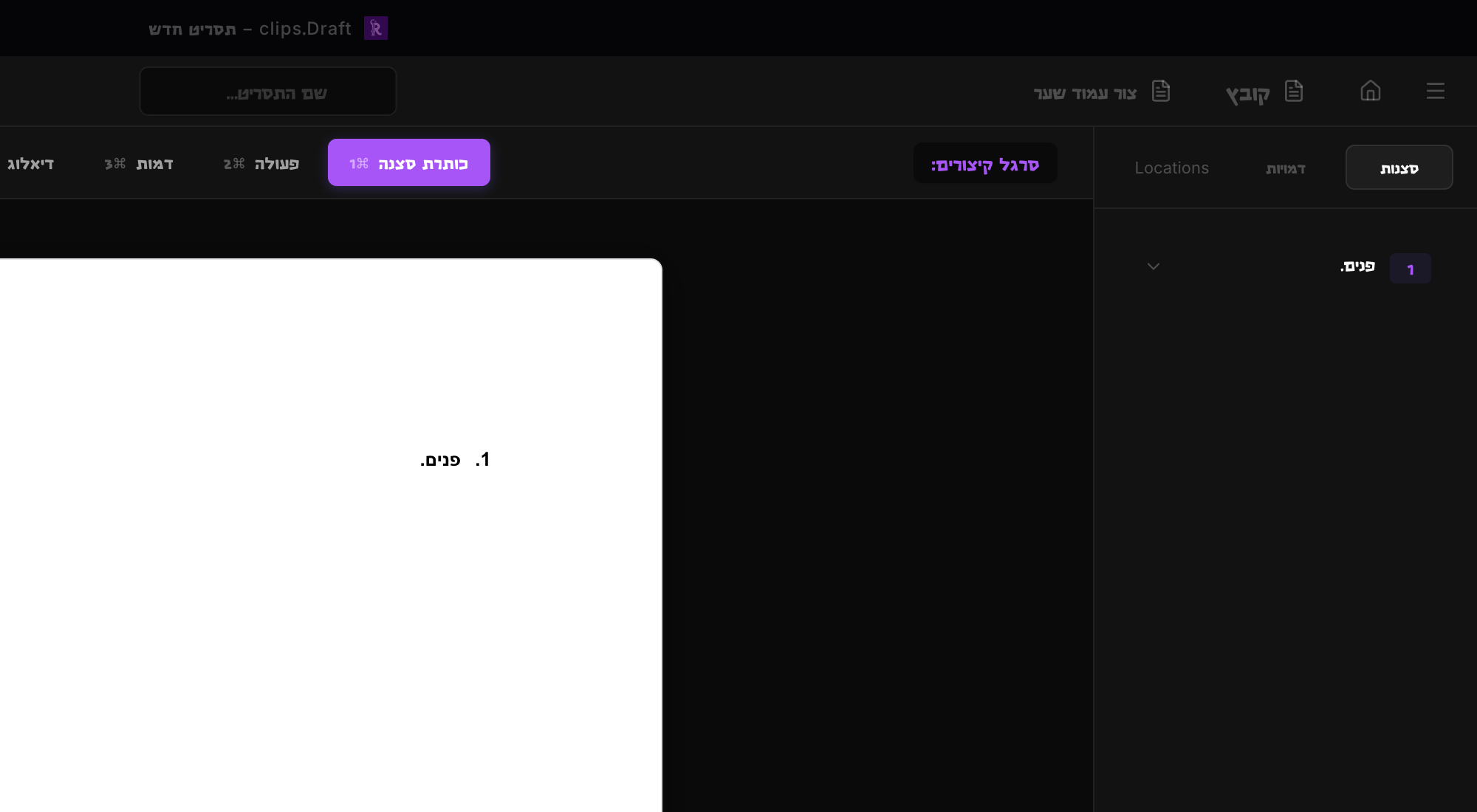The width and height of the screenshot is (1477, 812).
Task: Switch to the סצנות tab
Action: point(1399,168)
